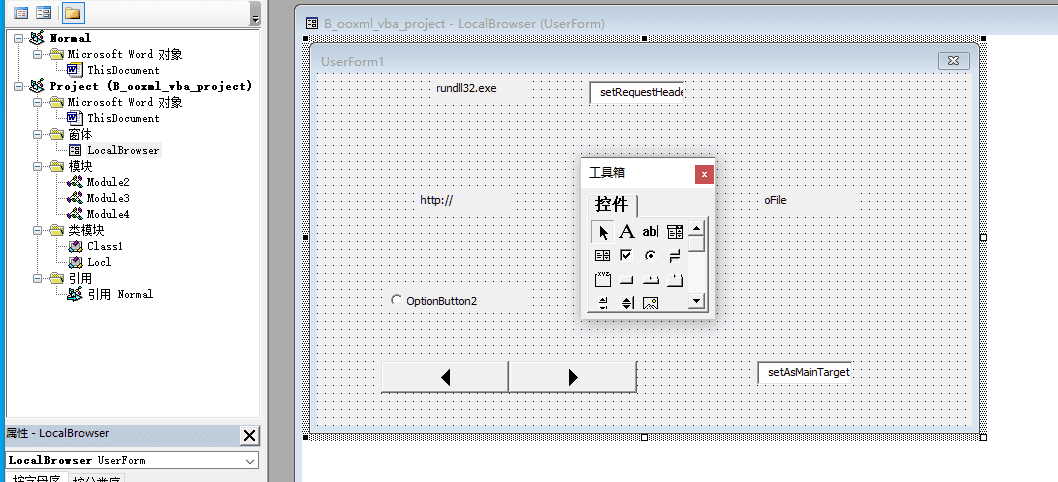1058x482 pixels.
Task: Select Module2 in the tree
Action: [x=108, y=182]
